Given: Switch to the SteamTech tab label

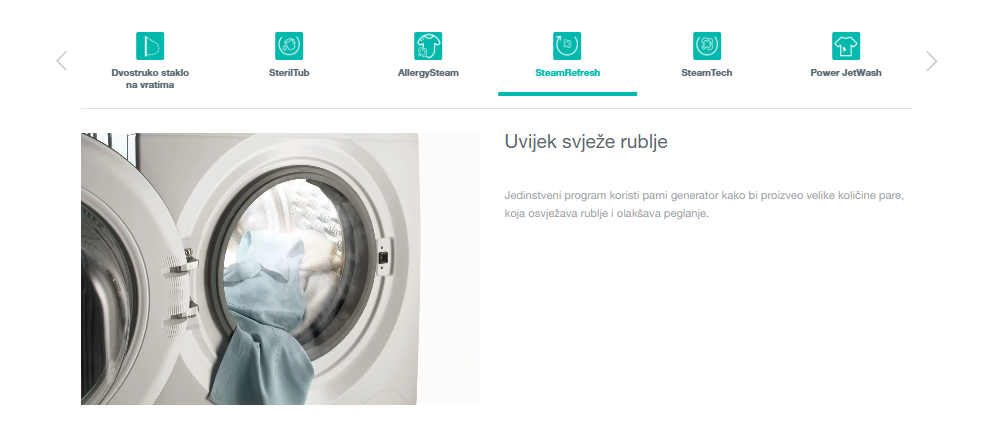Looking at the screenshot, I should (706, 73).
